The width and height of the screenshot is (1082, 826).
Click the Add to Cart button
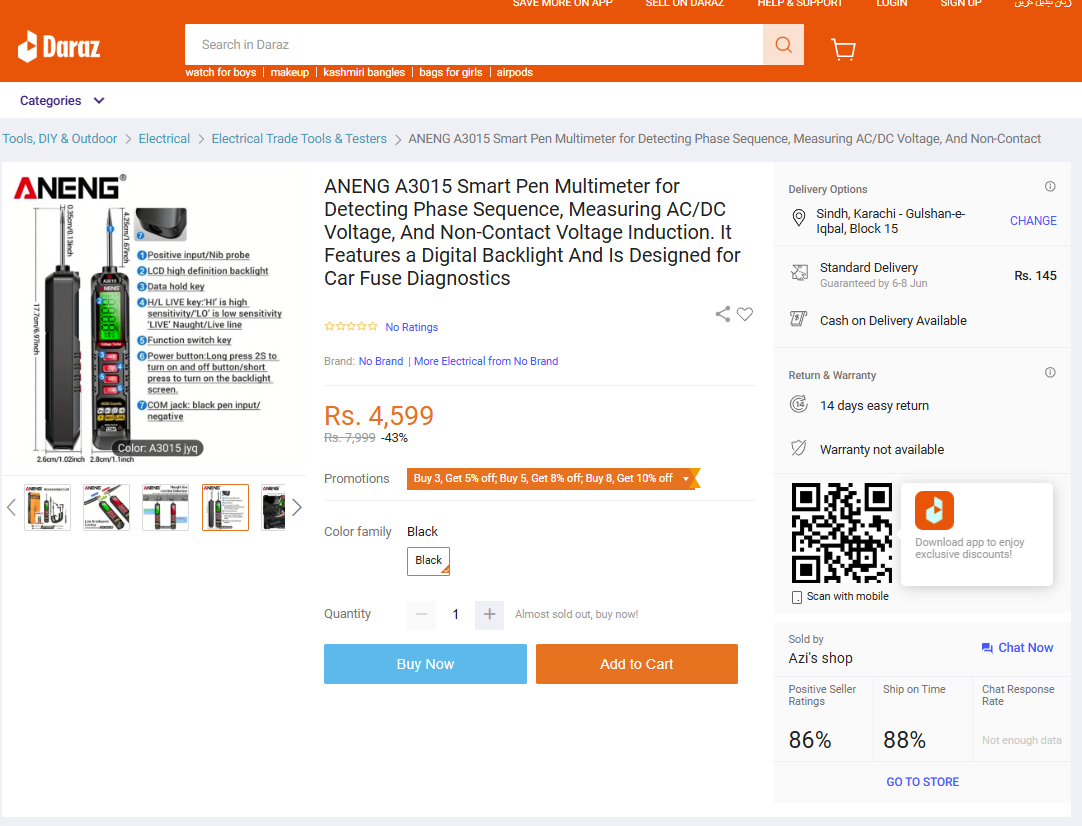[x=637, y=664]
